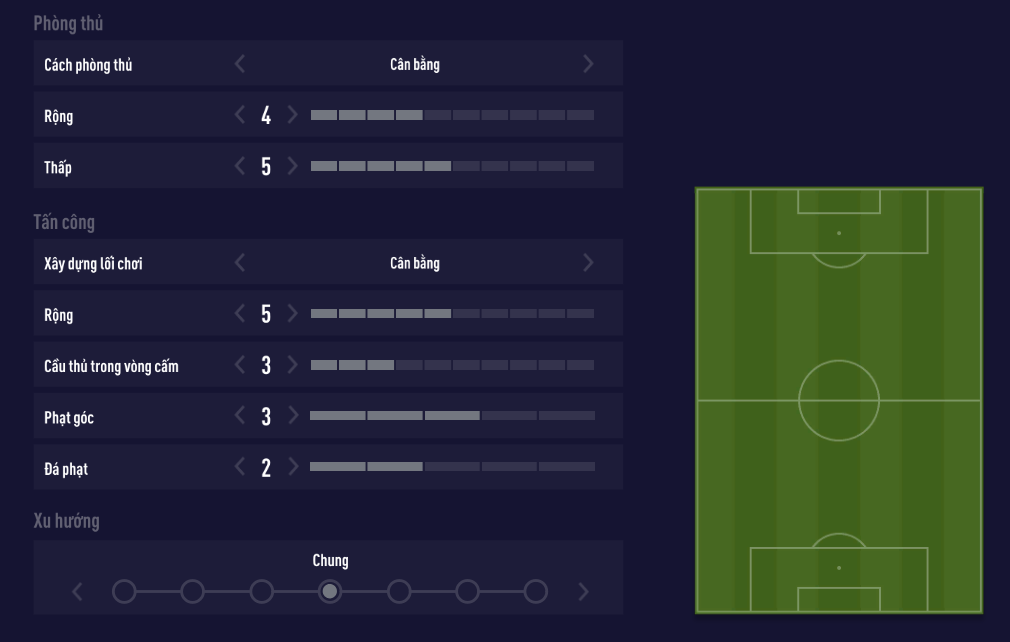Click left arrow for Cách phòng thủ
This screenshot has height=642, width=1010.
coord(240,64)
